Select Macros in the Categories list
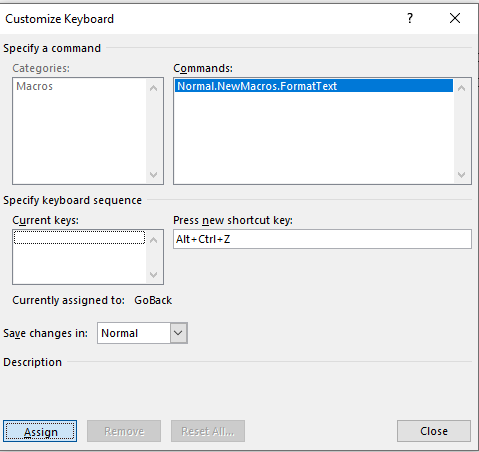The height and width of the screenshot is (452, 479). pyautogui.click(x=34, y=86)
